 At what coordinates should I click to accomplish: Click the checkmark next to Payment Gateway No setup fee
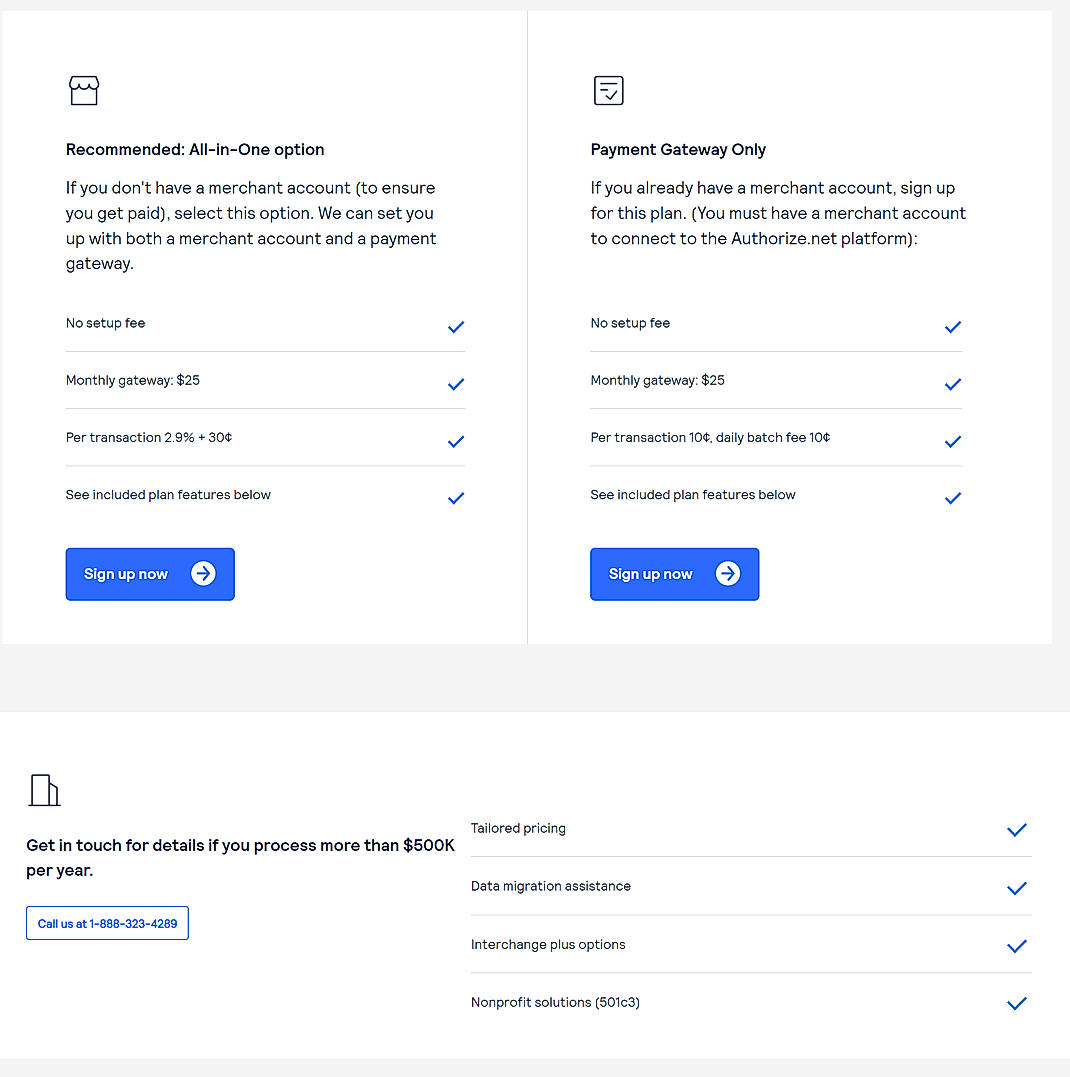pos(952,327)
